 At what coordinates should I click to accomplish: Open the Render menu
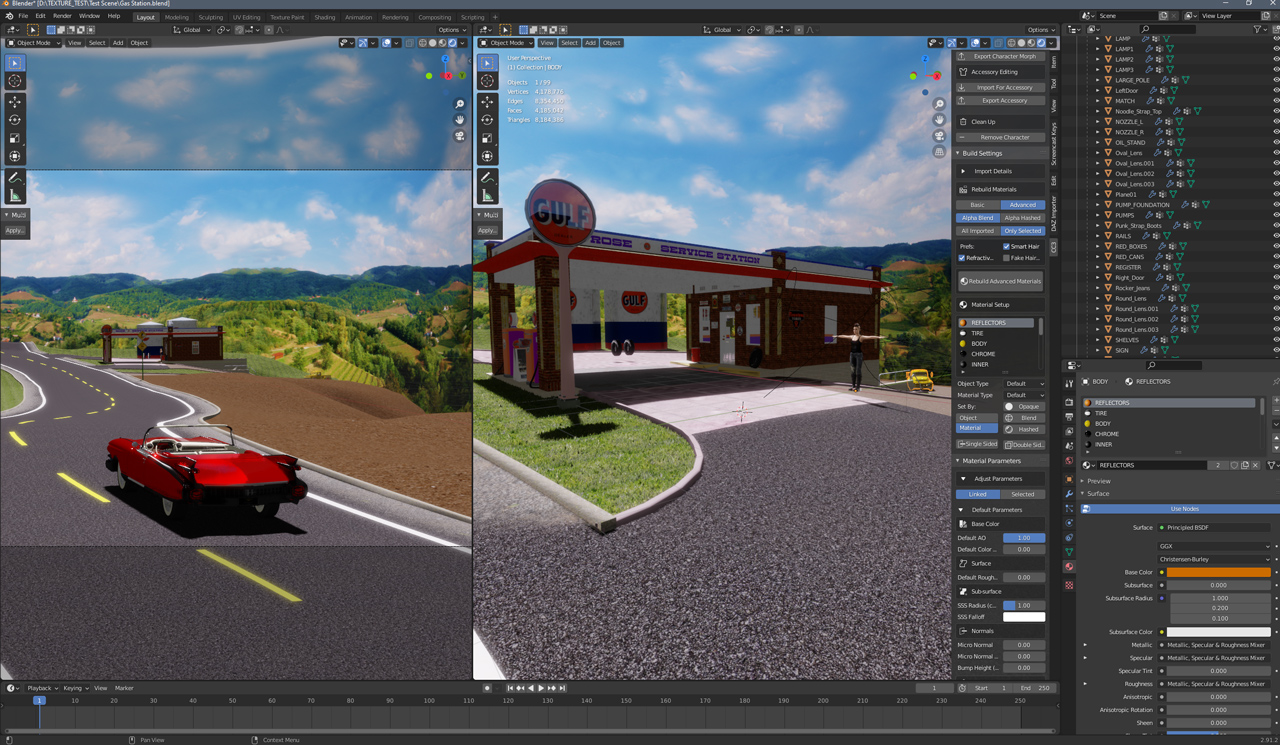[62, 17]
